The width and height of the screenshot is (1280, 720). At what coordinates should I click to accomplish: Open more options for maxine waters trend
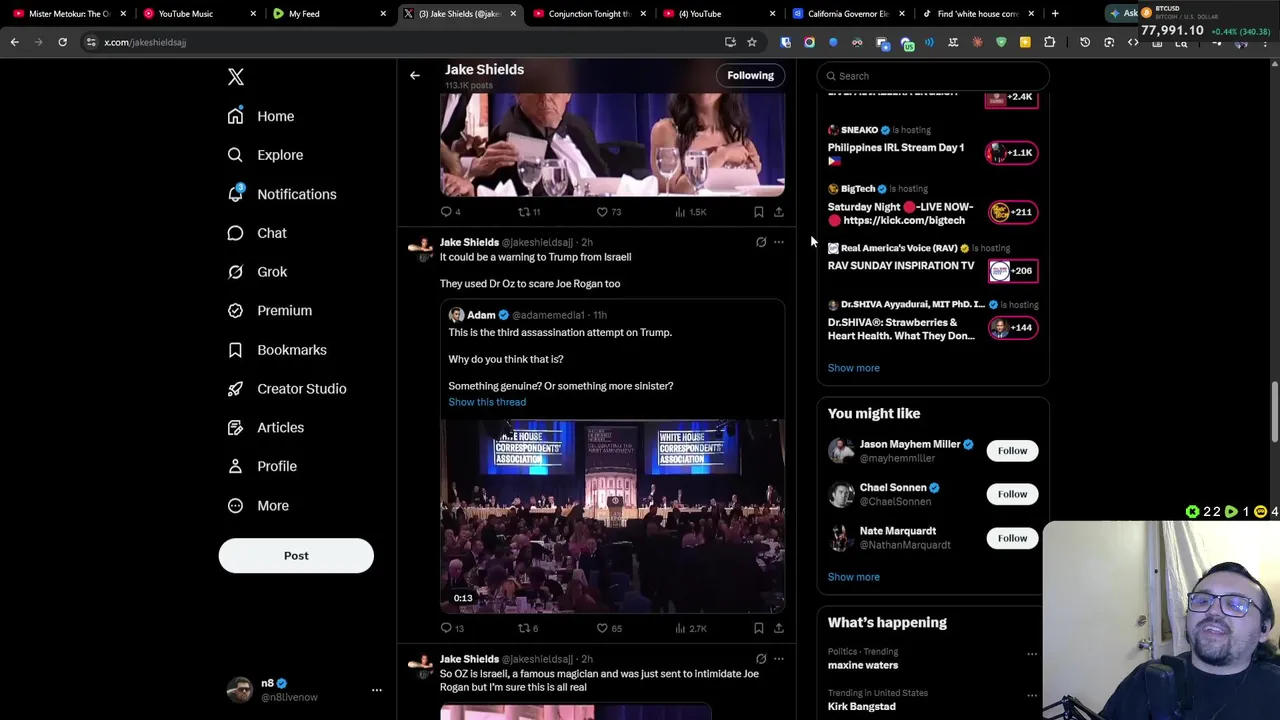click(x=1032, y=654)
